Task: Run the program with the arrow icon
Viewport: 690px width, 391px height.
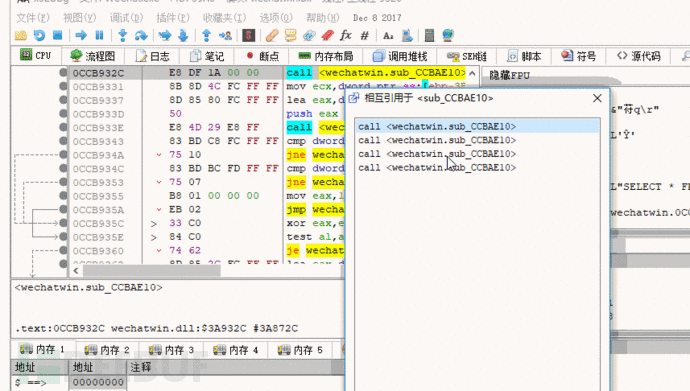Action: pos(81,35)
